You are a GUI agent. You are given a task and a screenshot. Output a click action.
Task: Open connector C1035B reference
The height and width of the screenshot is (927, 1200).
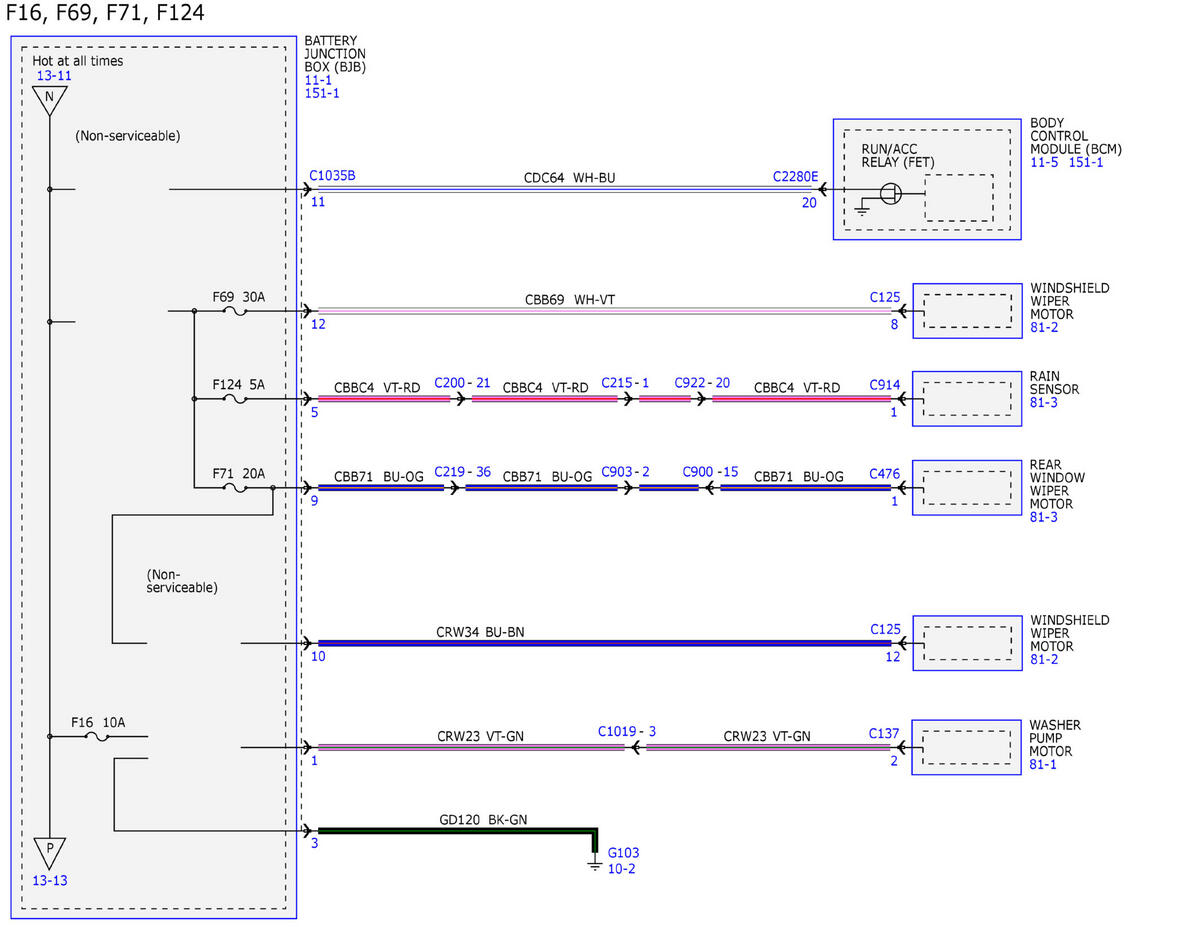click(332, 176)
